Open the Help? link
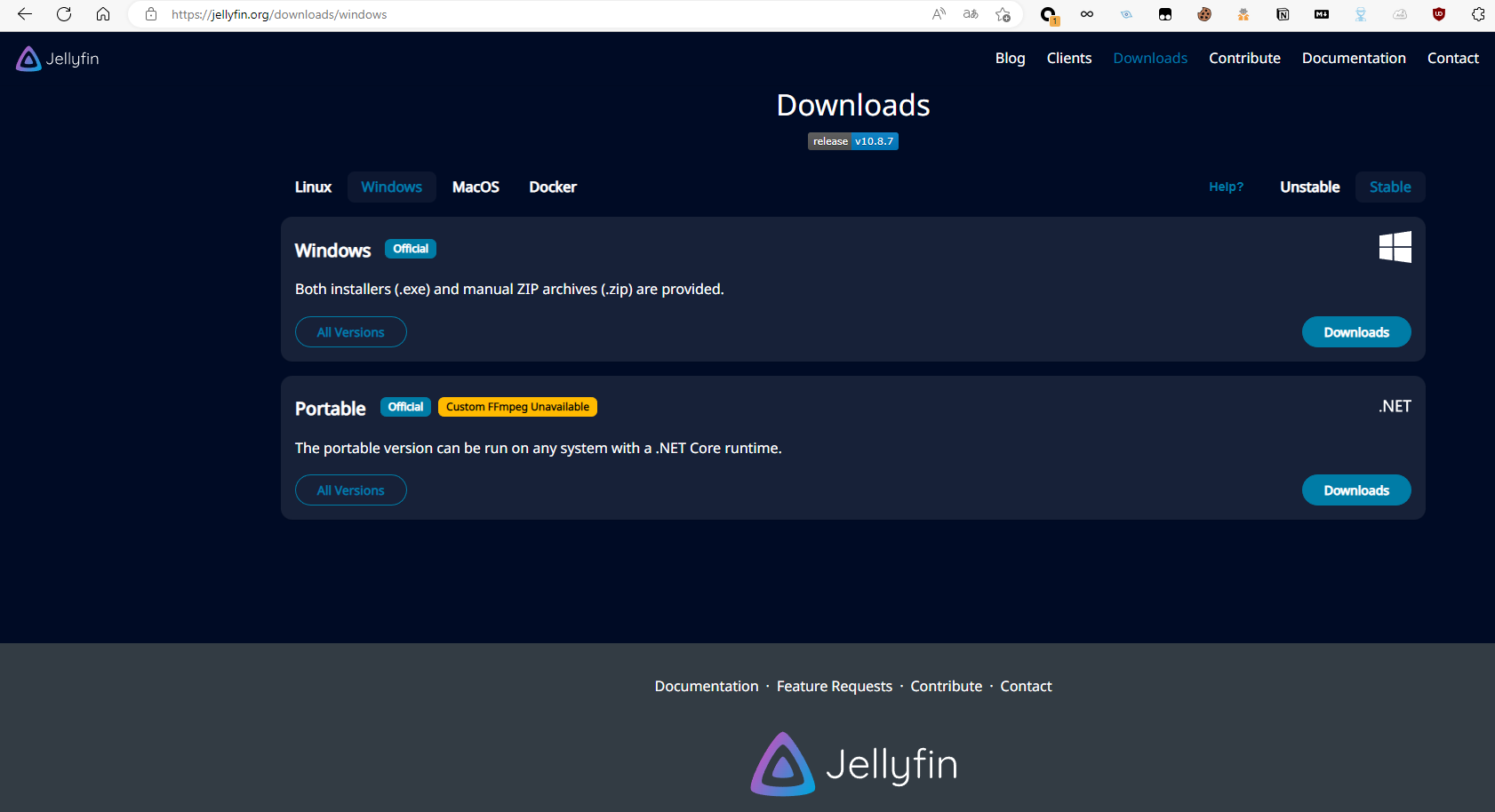The image size is (1495, 812). (x=1226, y=187)
